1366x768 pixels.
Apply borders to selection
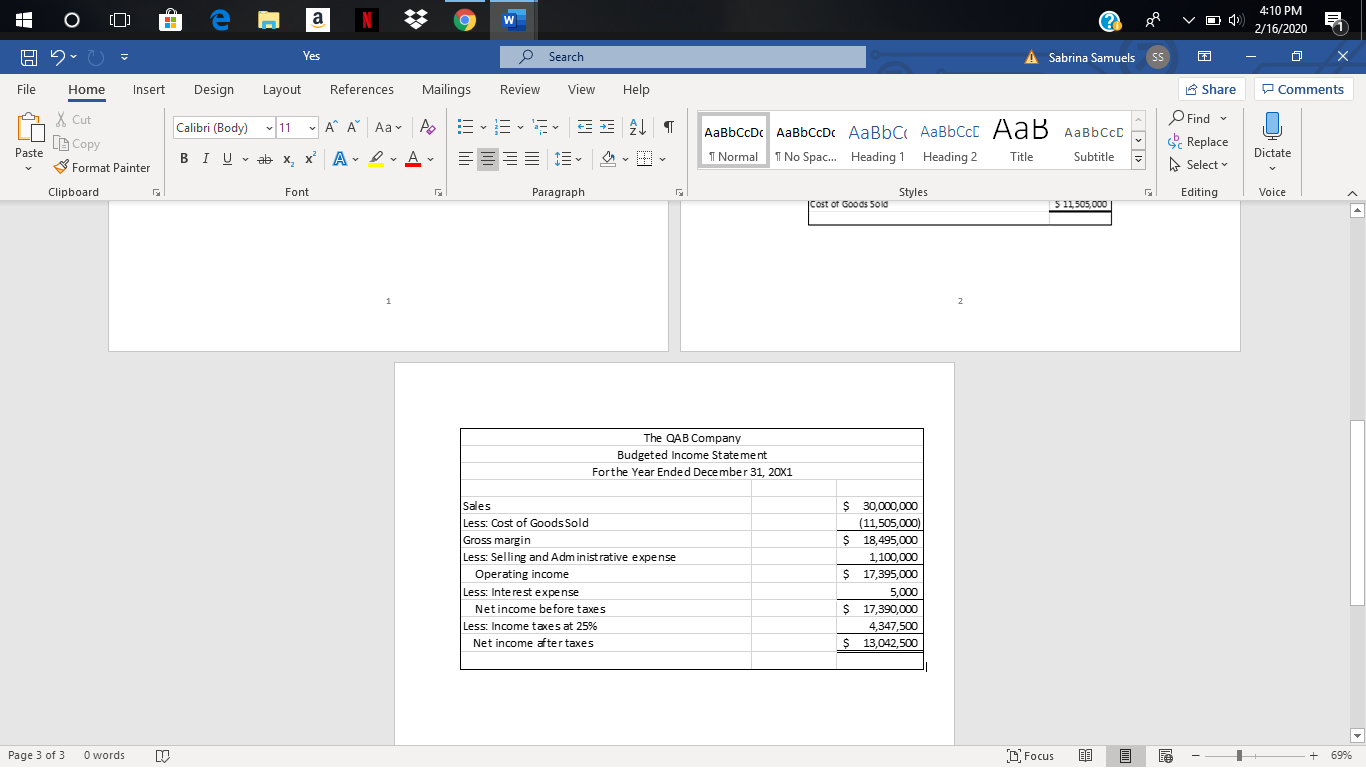pos(645,160)
